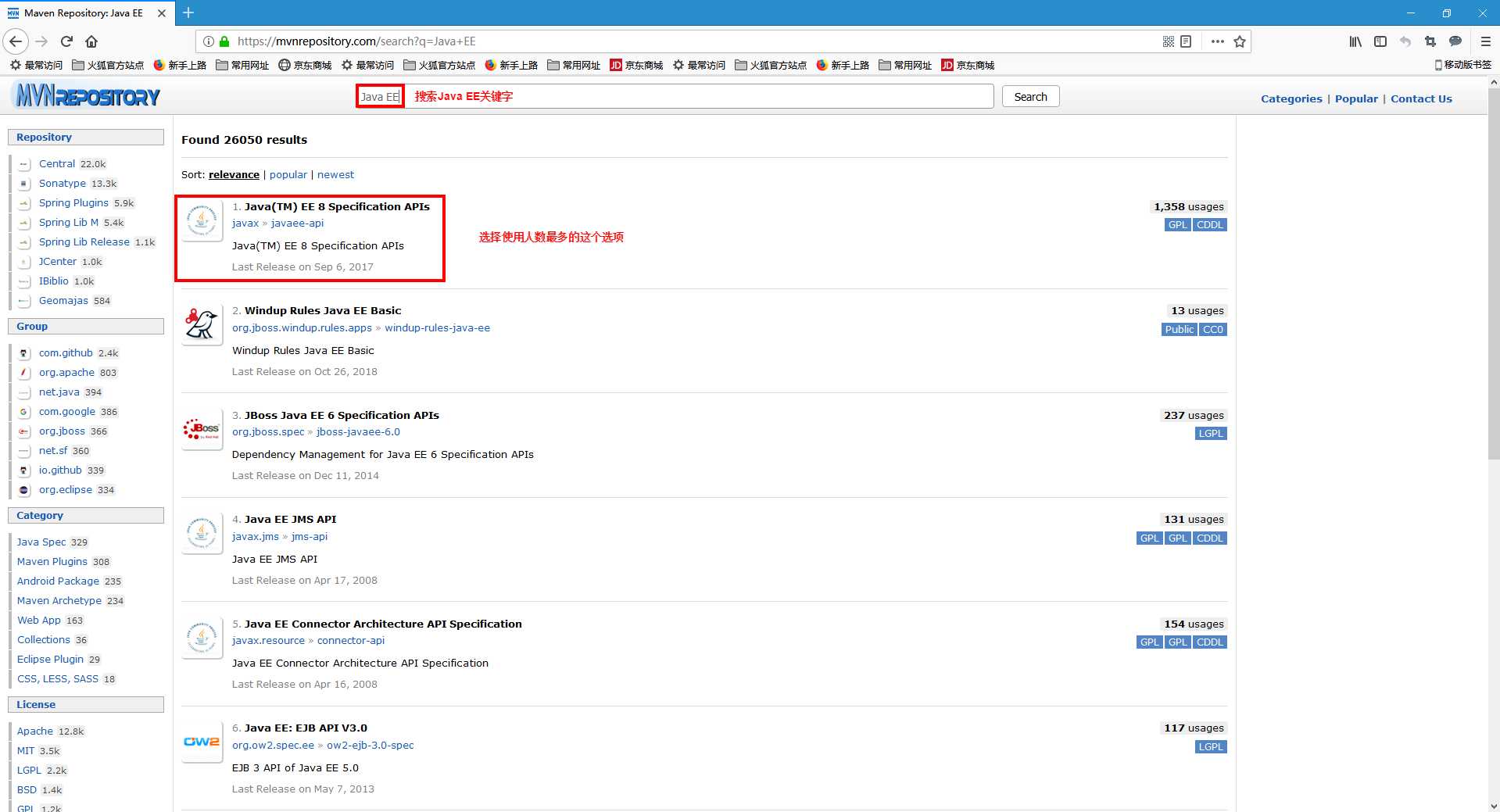
Task: Open the Popular header link
Action: coord(1356,98)
